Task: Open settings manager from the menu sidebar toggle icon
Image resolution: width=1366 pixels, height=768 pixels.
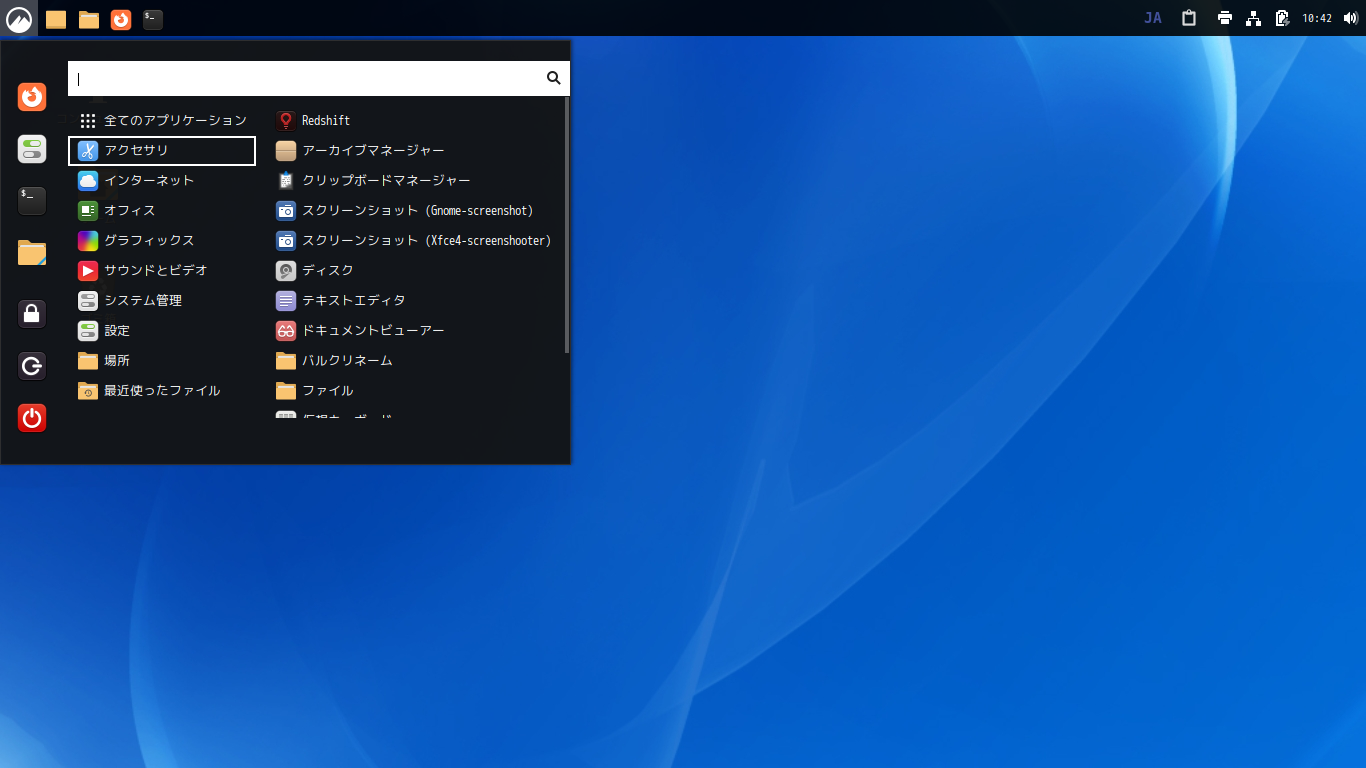Action: [32, 149]
